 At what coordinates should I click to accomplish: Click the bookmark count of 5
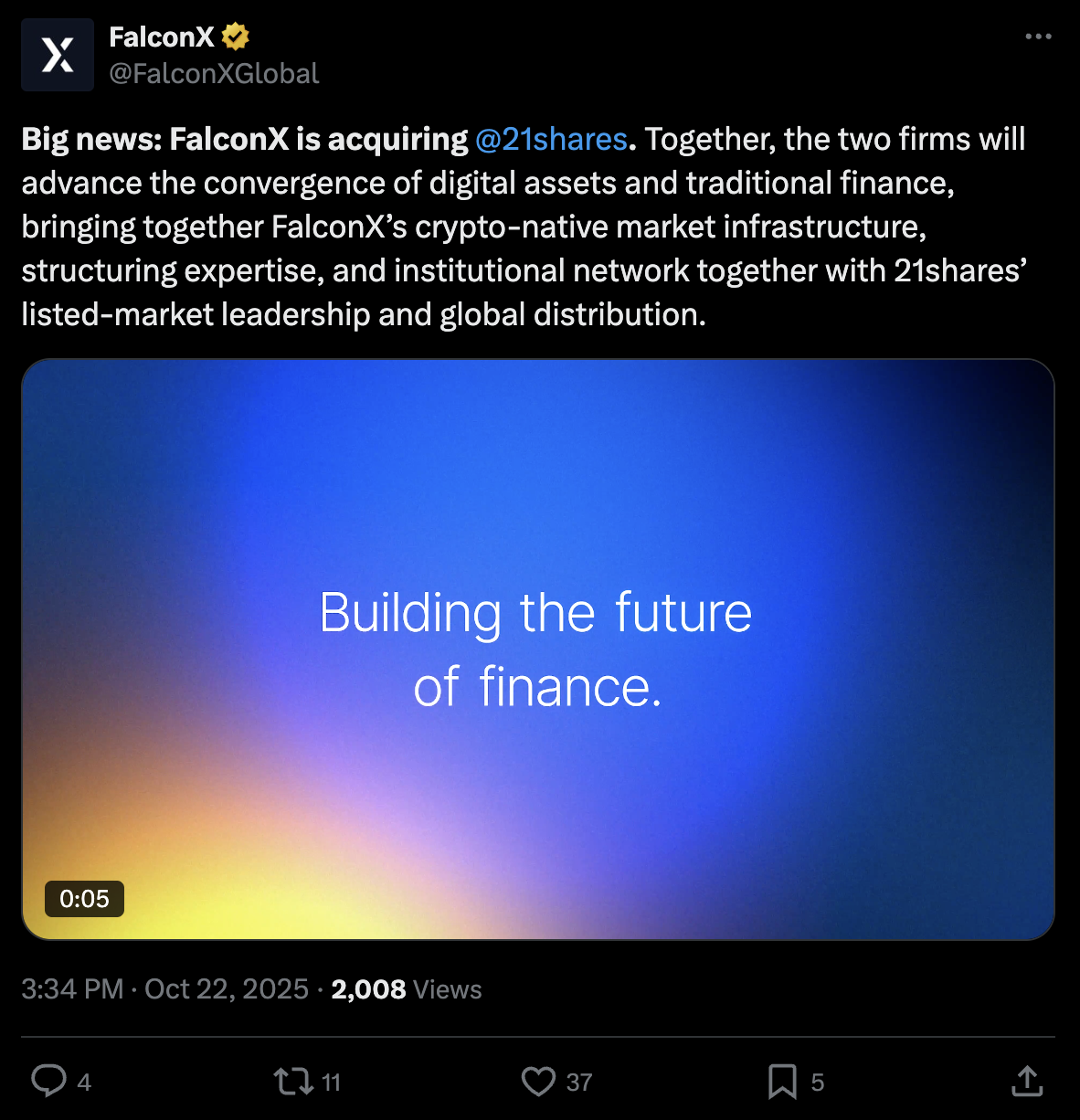[x=818, y=1083]
